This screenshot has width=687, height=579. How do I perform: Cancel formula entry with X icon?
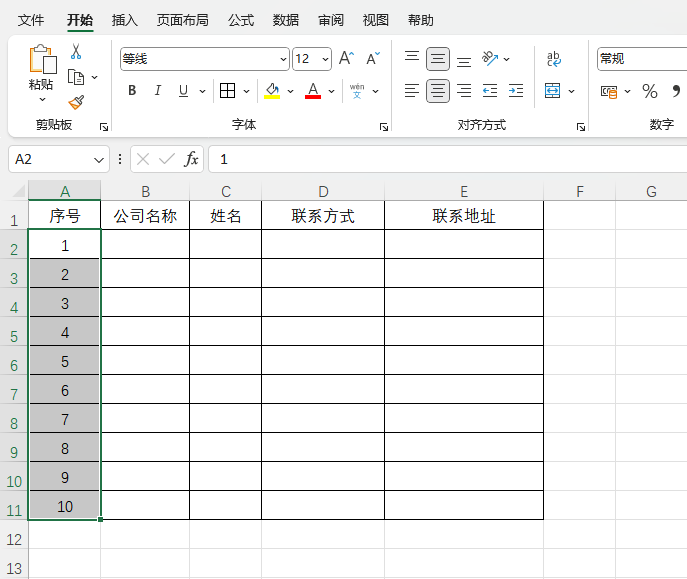143,159
